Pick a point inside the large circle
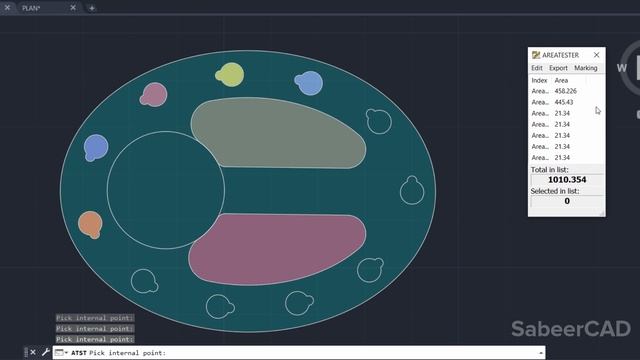 166,190
